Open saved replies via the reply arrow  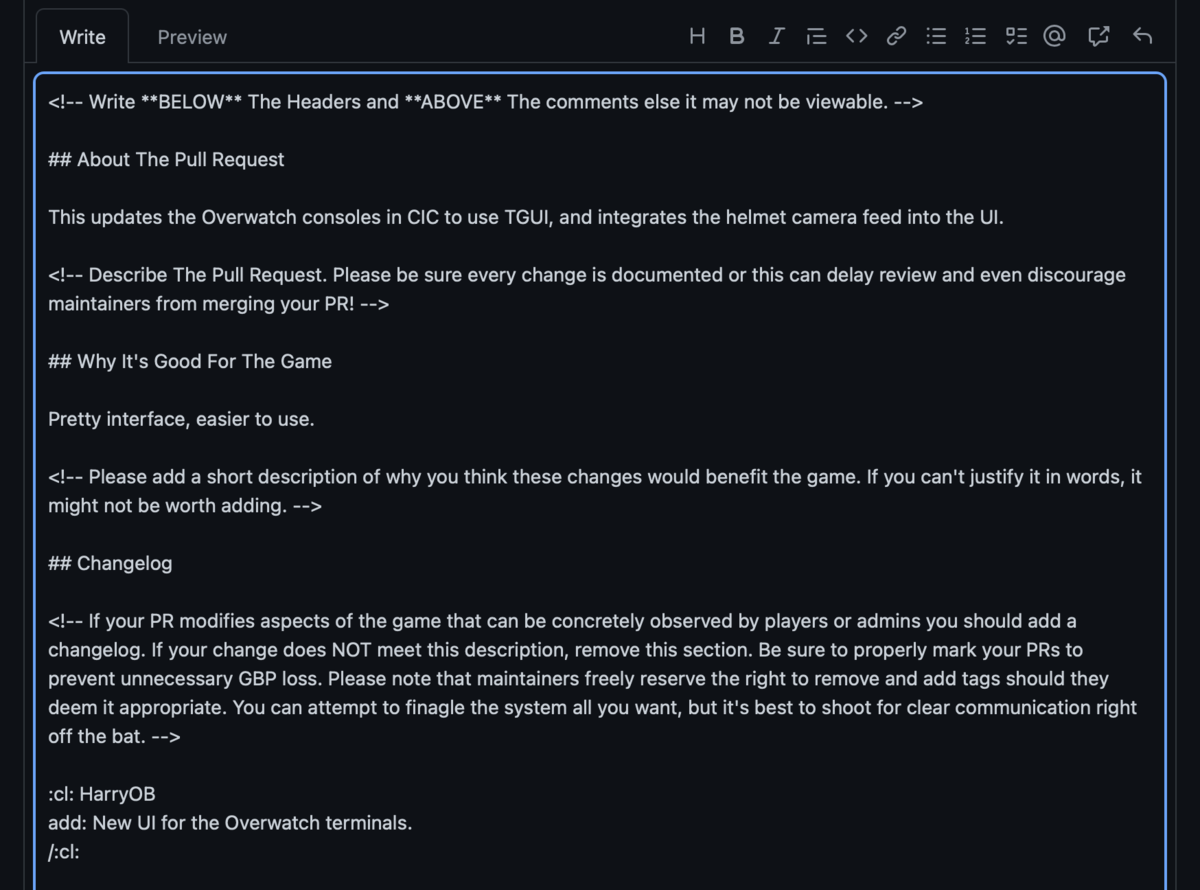[x=1142, y=37]
